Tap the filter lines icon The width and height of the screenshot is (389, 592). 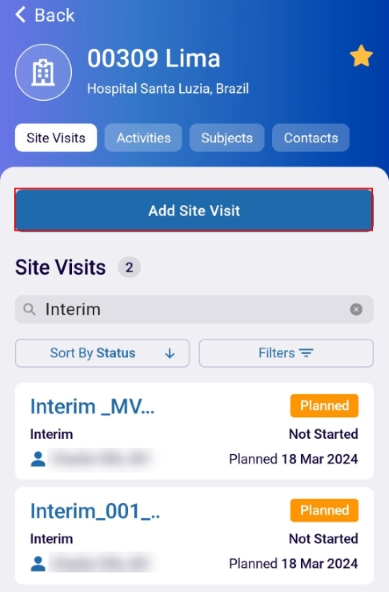click(306, 353)
